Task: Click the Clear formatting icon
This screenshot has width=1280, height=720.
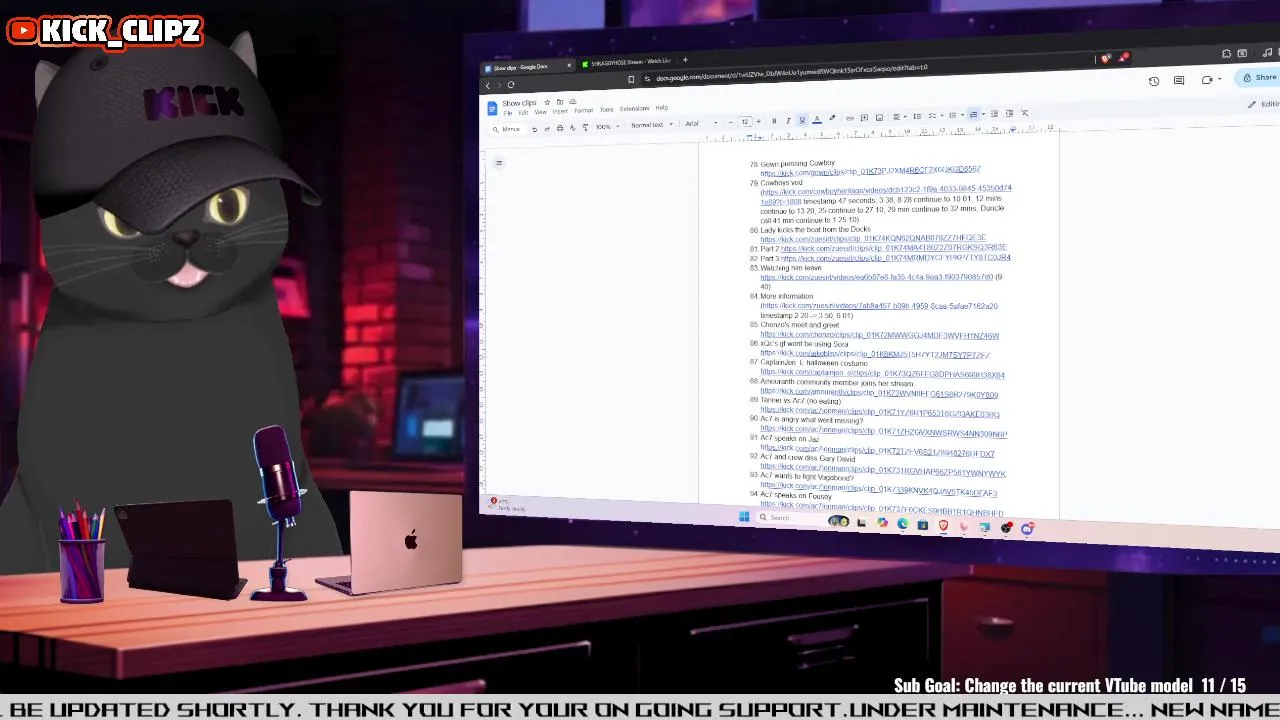Action: coord(1024,113)
